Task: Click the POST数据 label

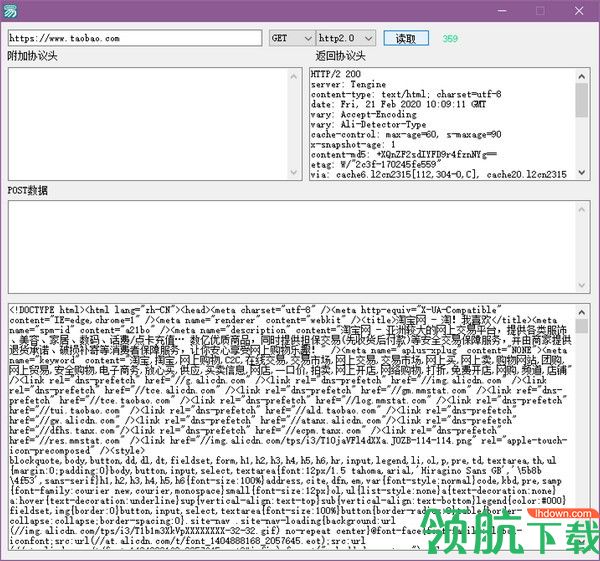Action: (x=28, y=190)
